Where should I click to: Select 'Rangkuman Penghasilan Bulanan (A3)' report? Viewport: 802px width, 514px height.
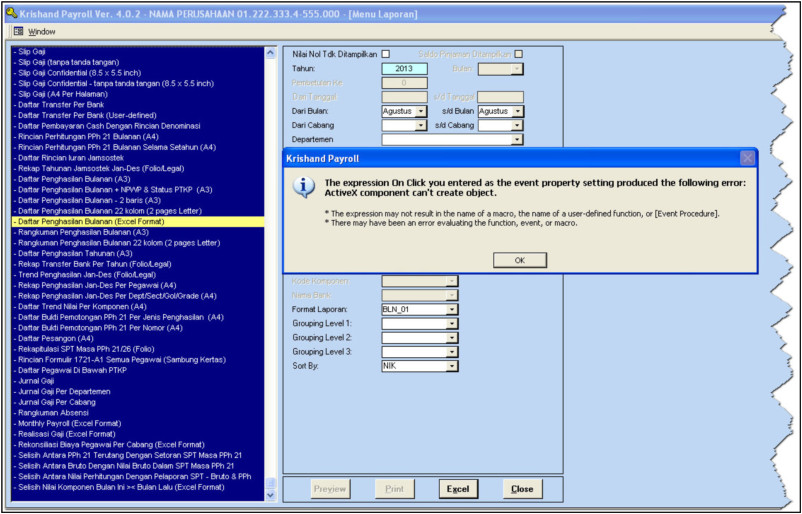click(x=138, y=232)
